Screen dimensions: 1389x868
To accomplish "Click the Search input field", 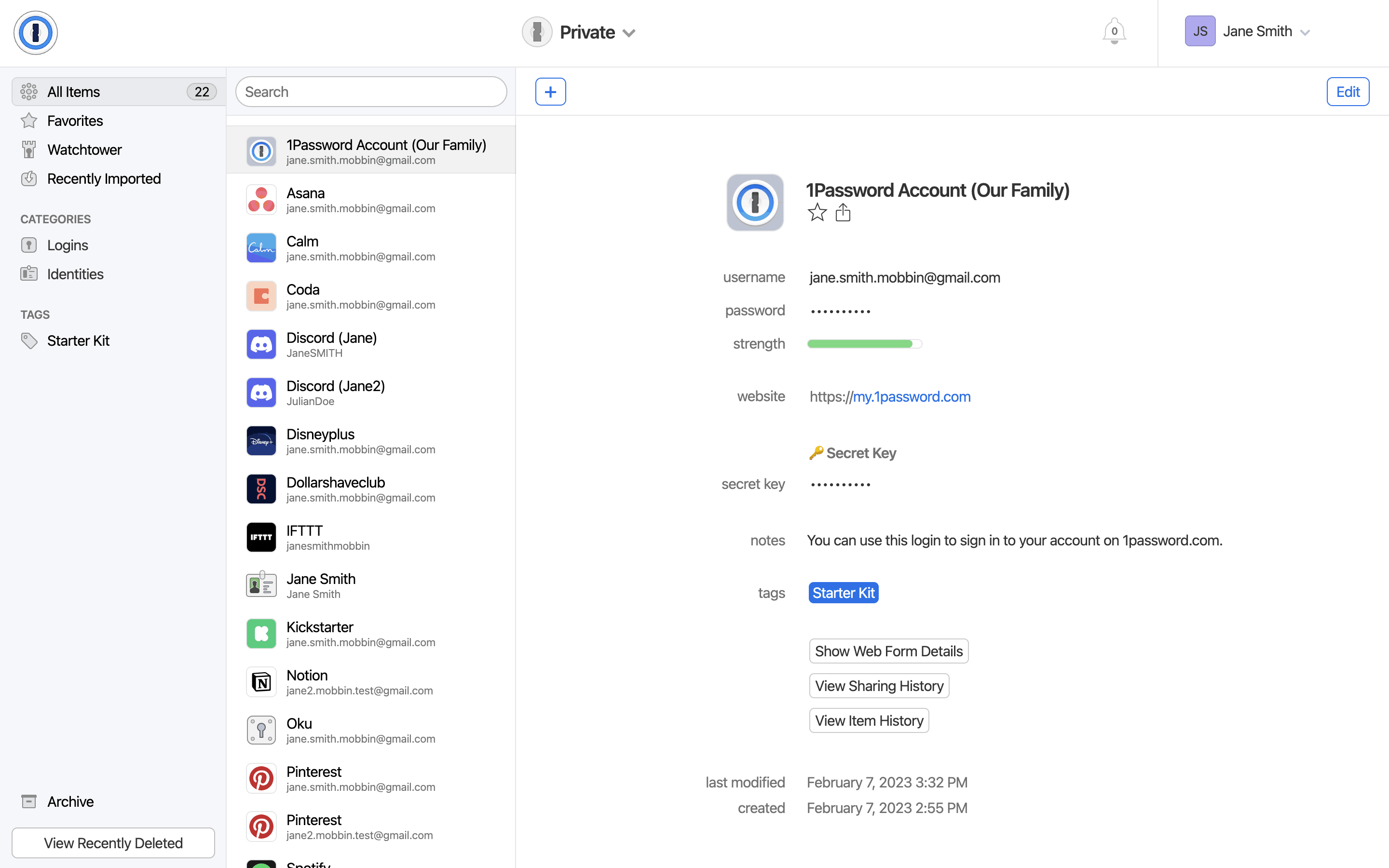I will tap(371, 92).
